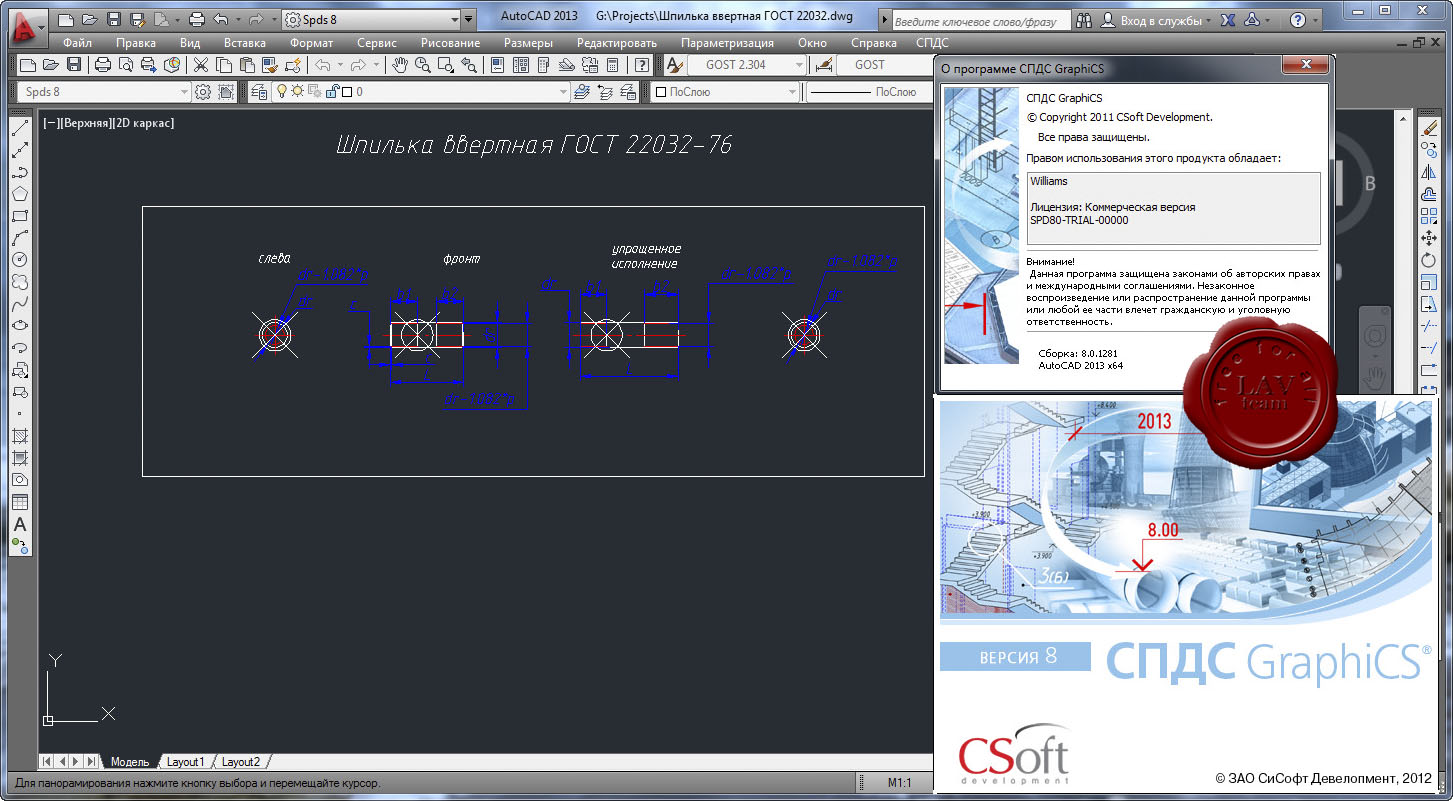Open the Autodesk Exchange X icon

coord(1229,20)
